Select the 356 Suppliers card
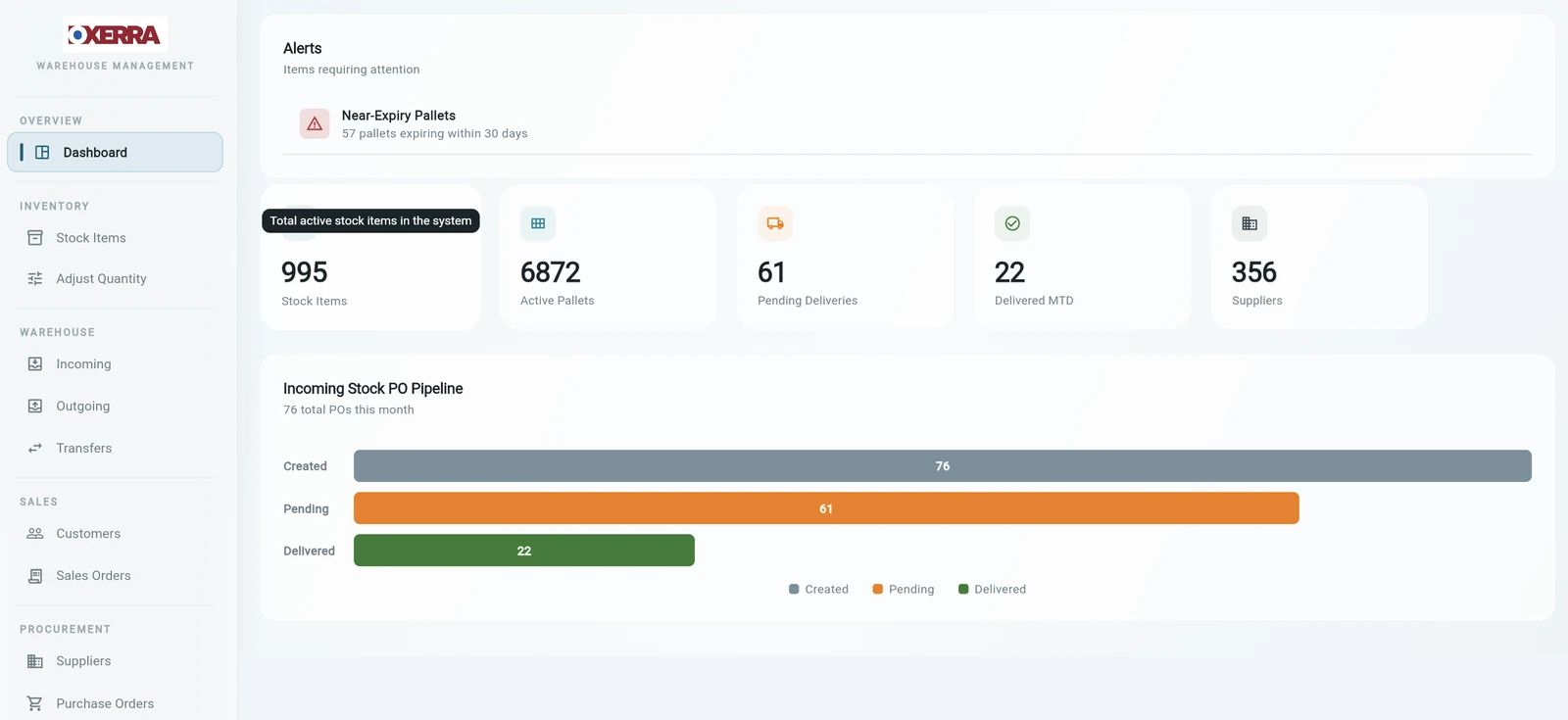1568x720 pixels. tap(1319, 258)
